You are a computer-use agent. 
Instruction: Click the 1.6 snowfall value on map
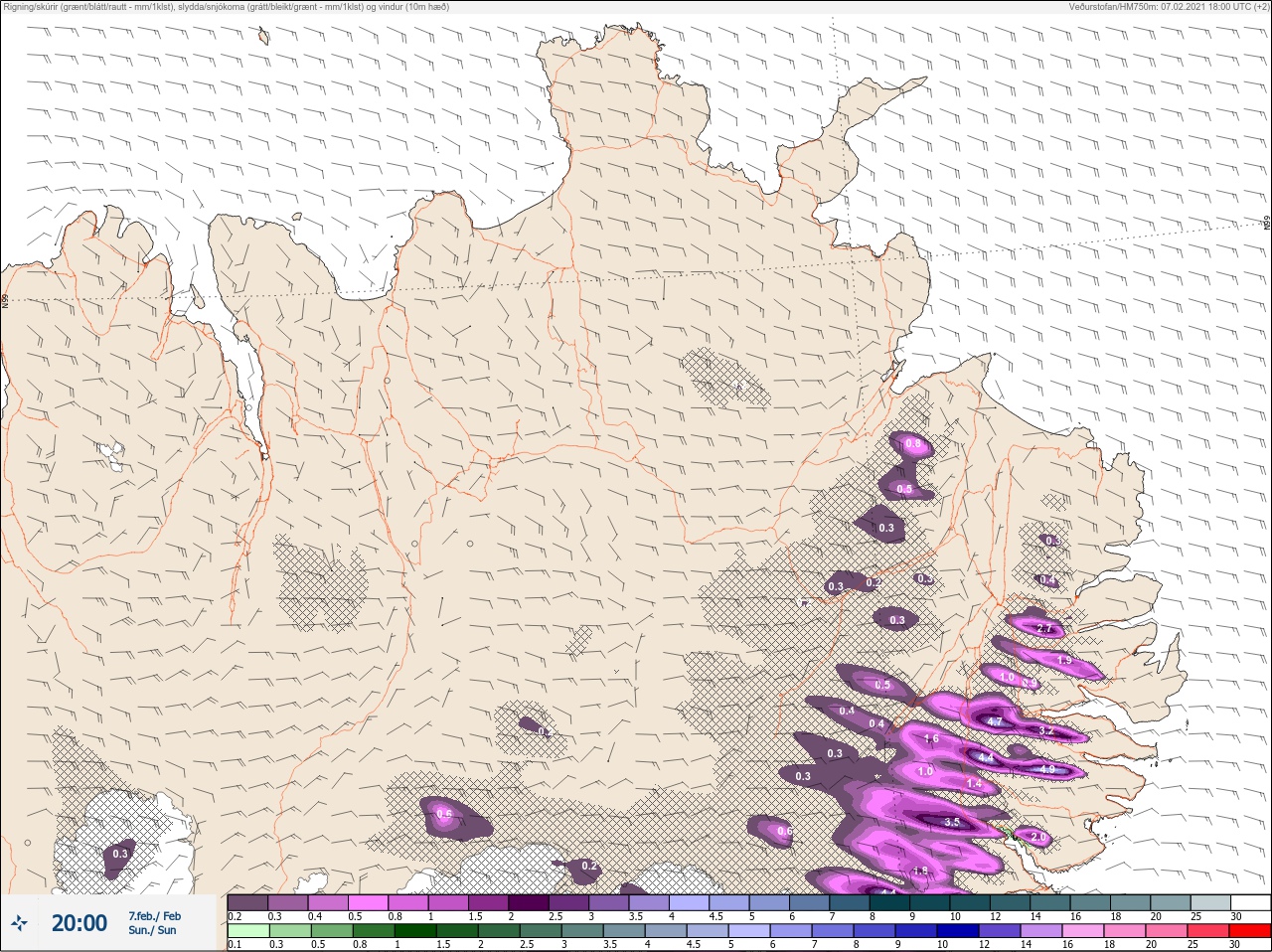[x=931, y=738]
